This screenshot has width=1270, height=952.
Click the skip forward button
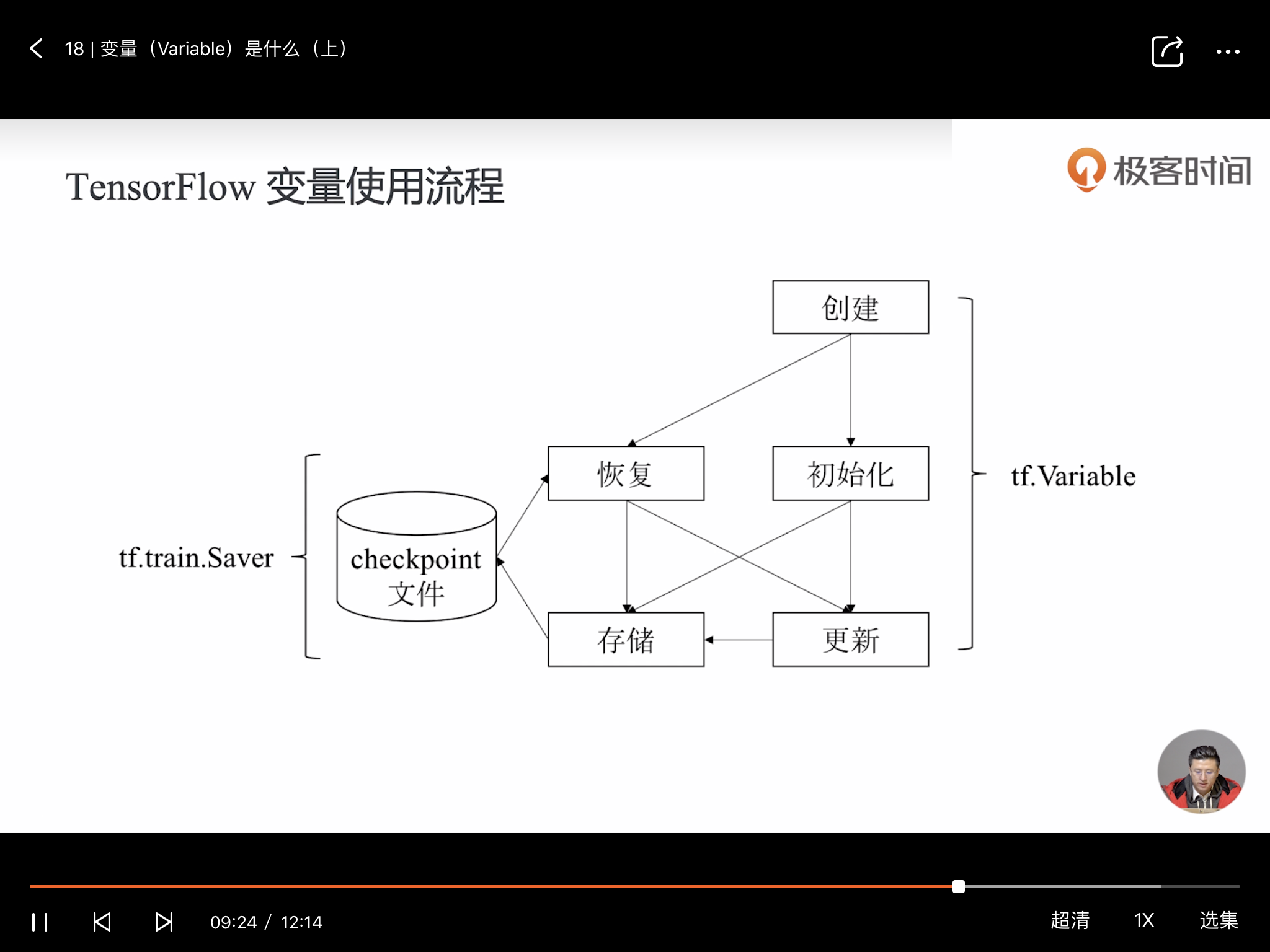pos(162,918)
